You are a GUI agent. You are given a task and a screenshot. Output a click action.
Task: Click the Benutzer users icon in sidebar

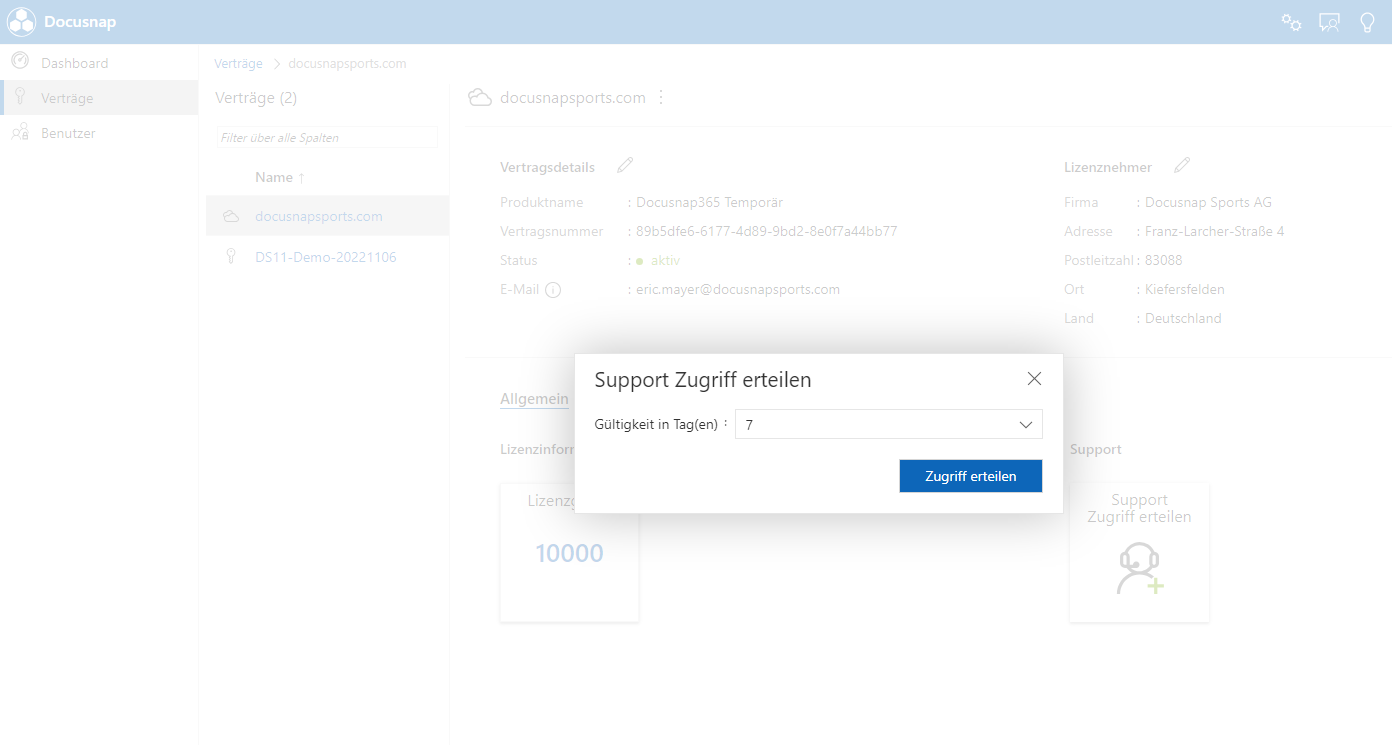click(x=20, y=132)
